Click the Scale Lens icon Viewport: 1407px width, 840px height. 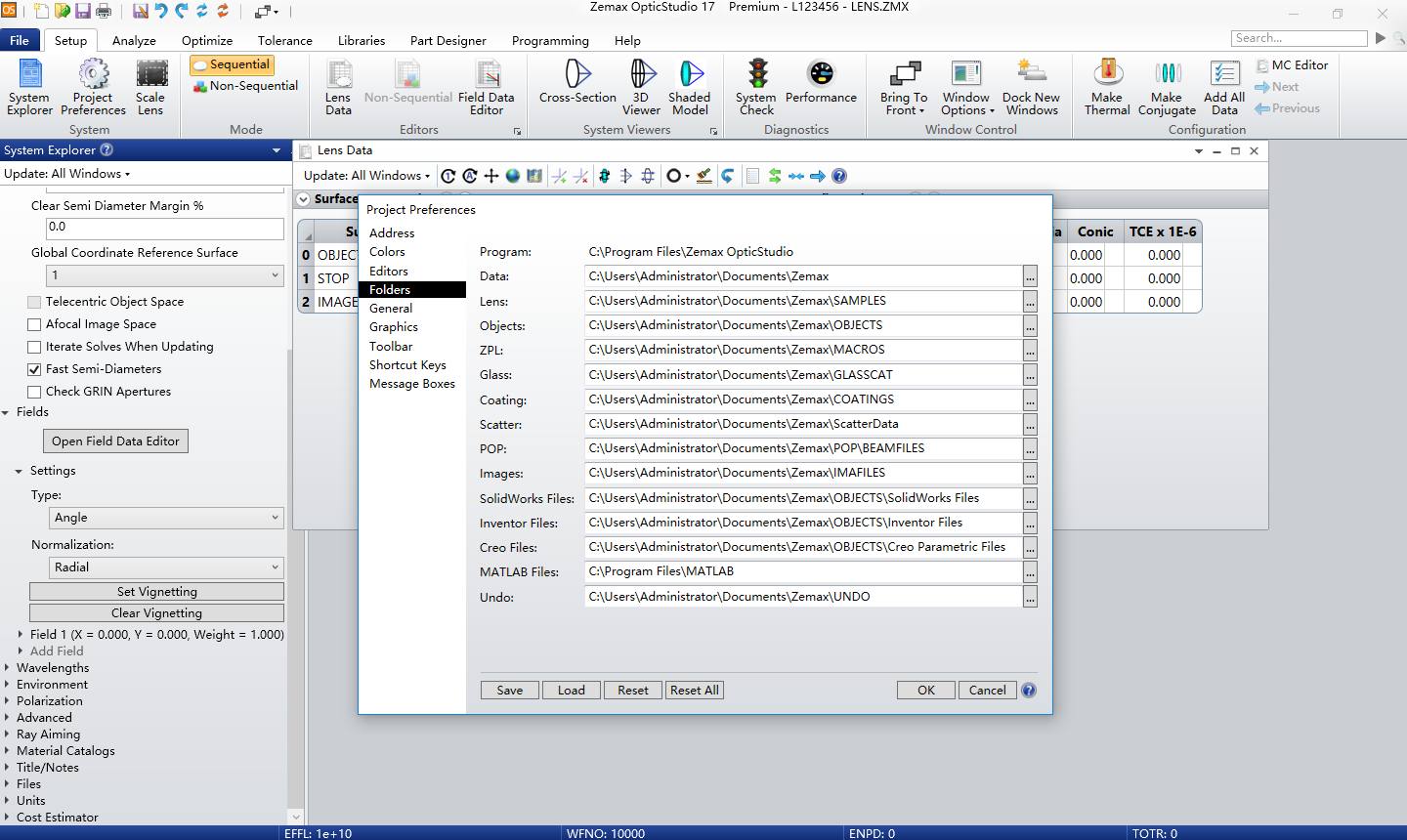pyautogui.click(x=150, y=87)
